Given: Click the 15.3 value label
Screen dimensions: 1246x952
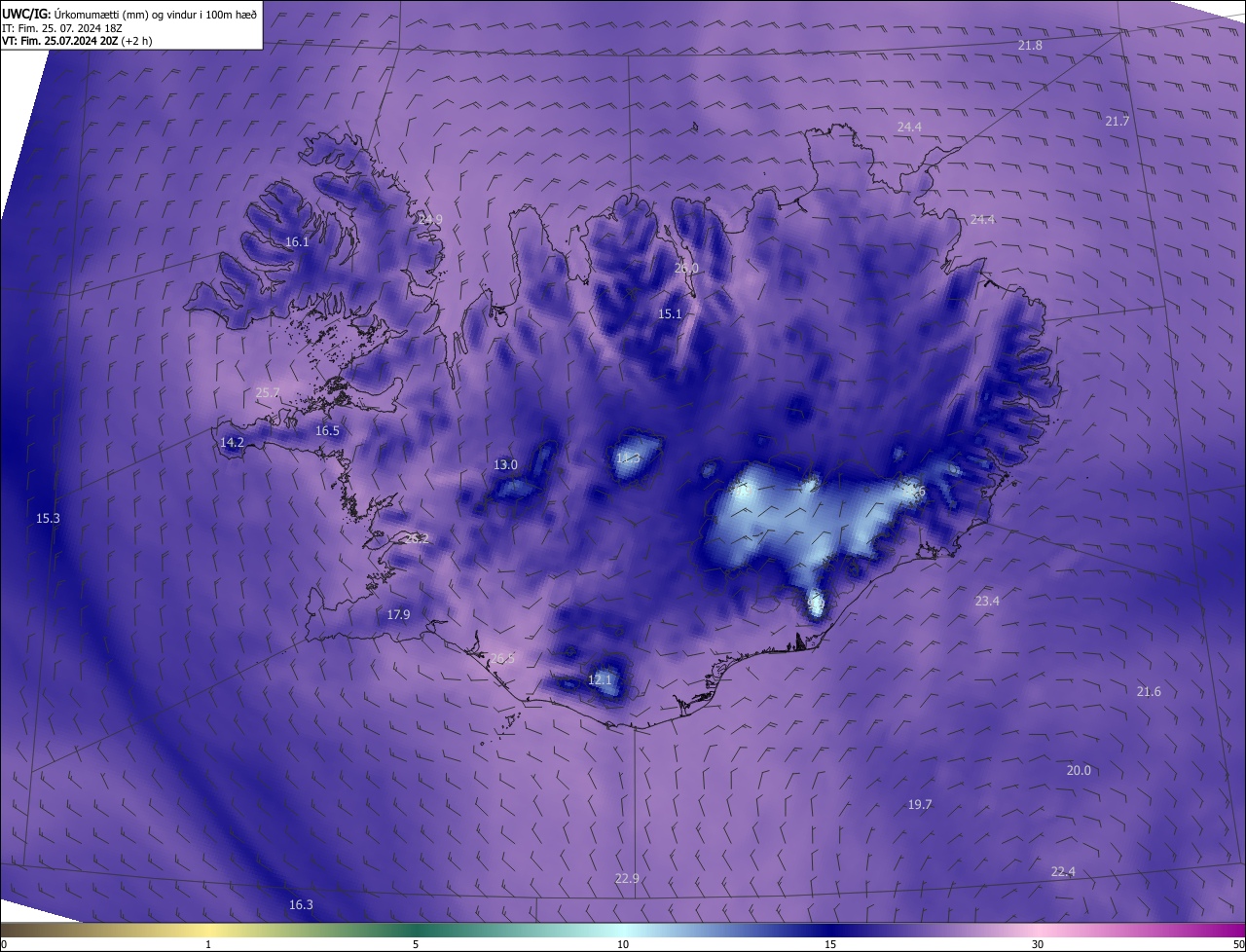Looking at the screenshot, I should point(48,518).
